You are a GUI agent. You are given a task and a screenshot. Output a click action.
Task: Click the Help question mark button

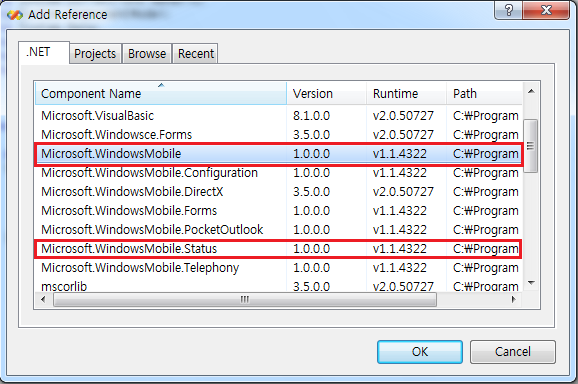(508, 10)
